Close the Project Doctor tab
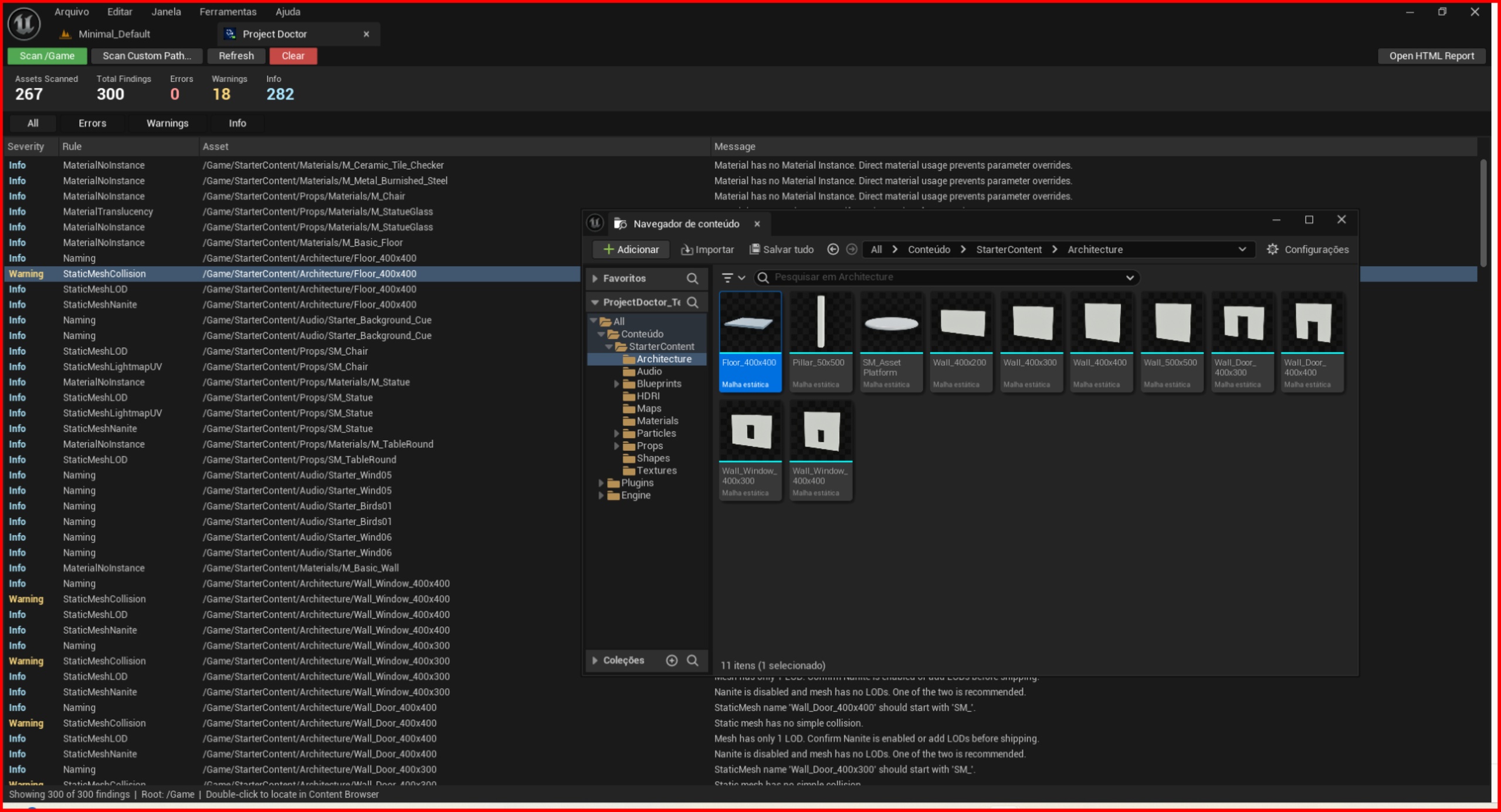Viewport: 1501px width, 812px height. pyautogui.click(x=366, y=34)
